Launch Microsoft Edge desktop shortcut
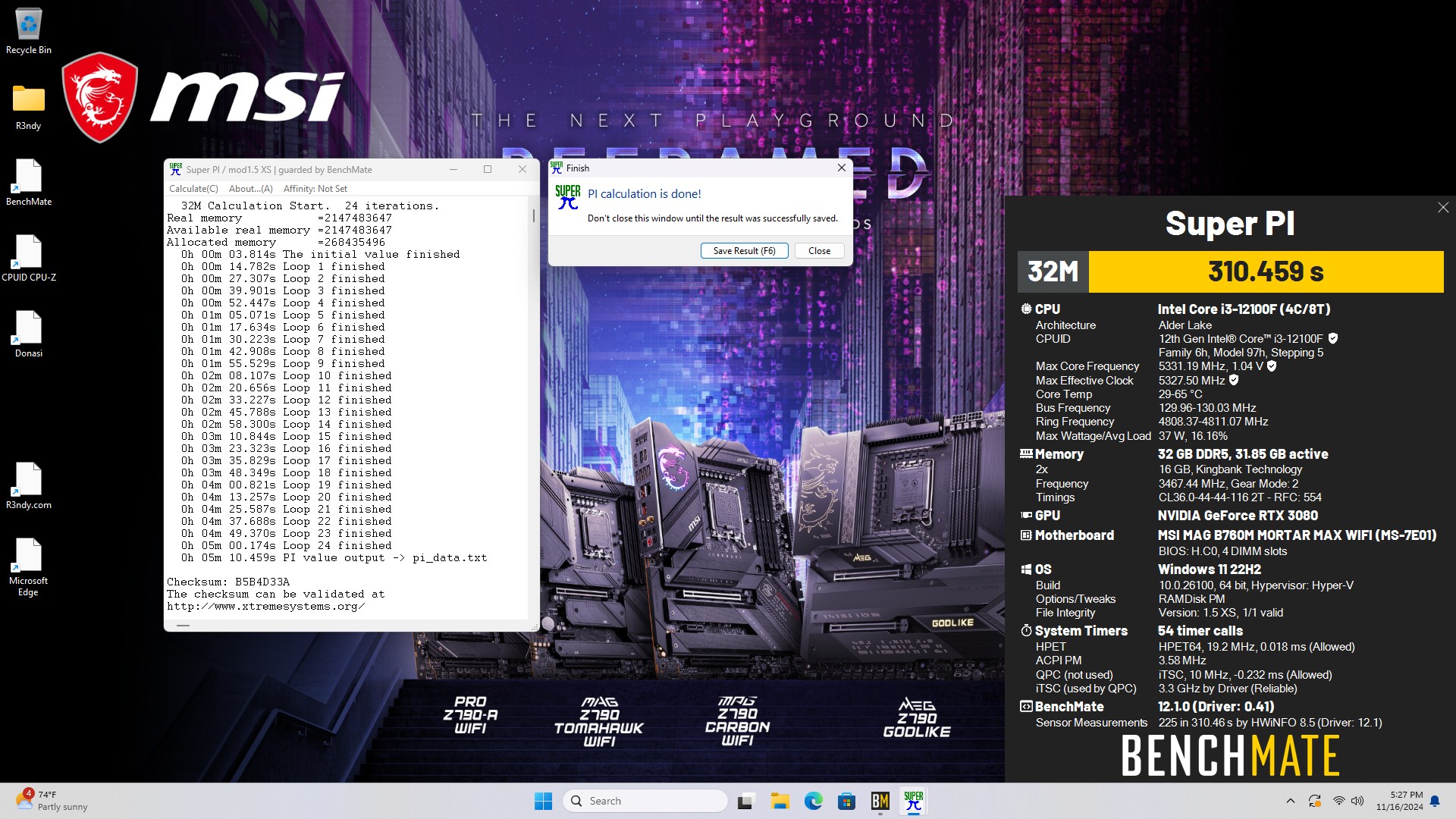 pyautogui.click(x=28, y=567)
